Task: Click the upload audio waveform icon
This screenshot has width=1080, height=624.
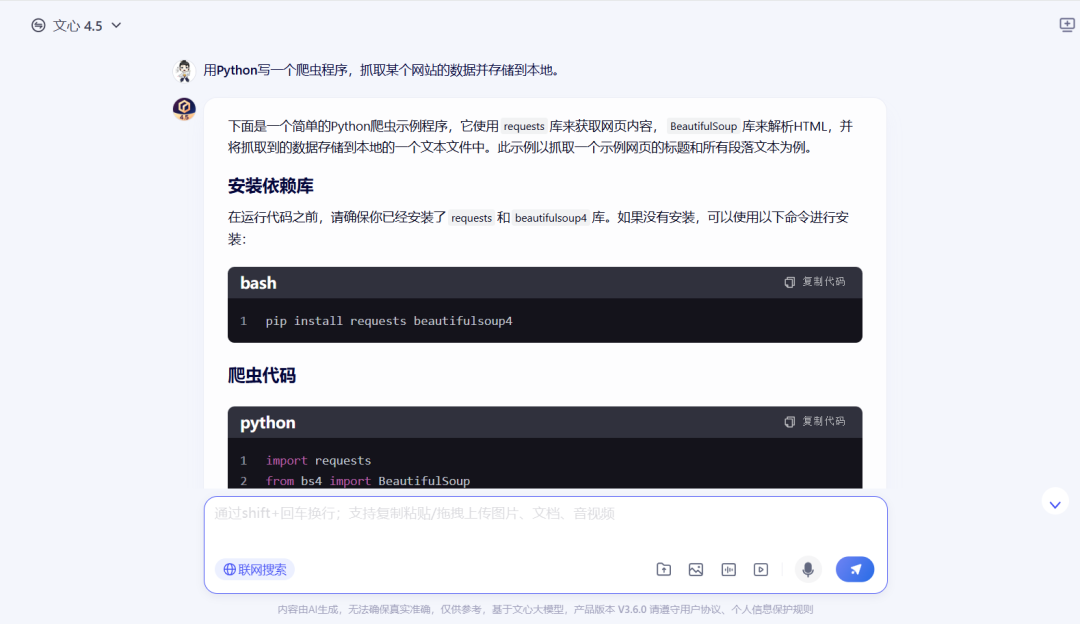Action: [728, 570]
